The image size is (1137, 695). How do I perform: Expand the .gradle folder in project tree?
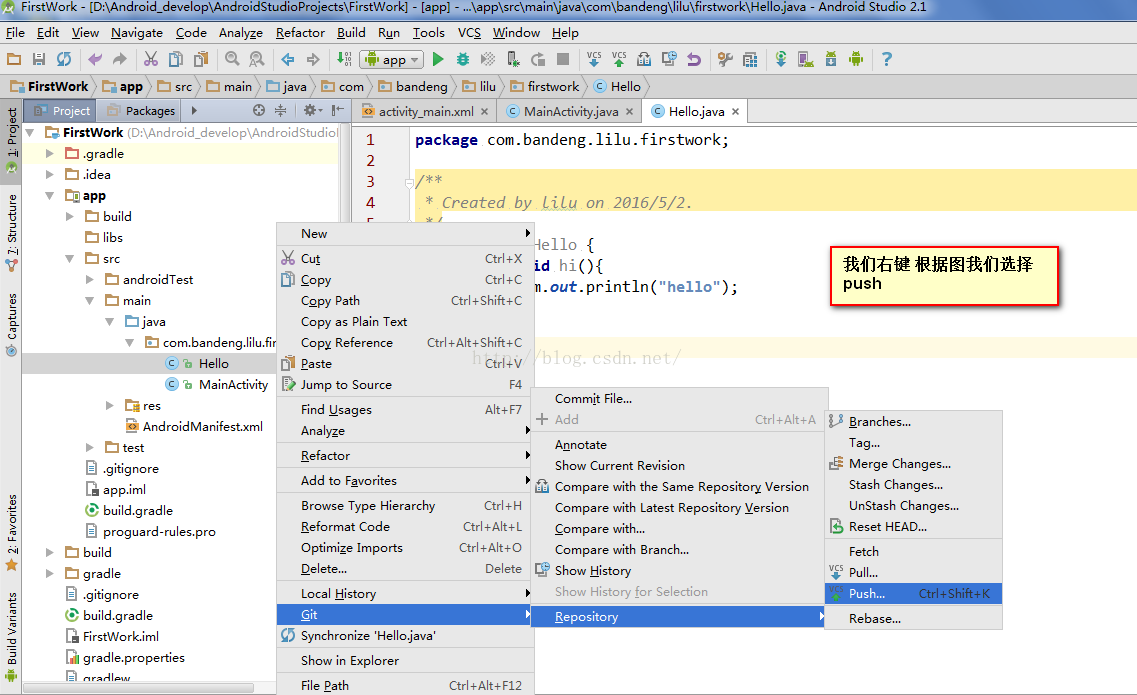click(x=50, y=154)
